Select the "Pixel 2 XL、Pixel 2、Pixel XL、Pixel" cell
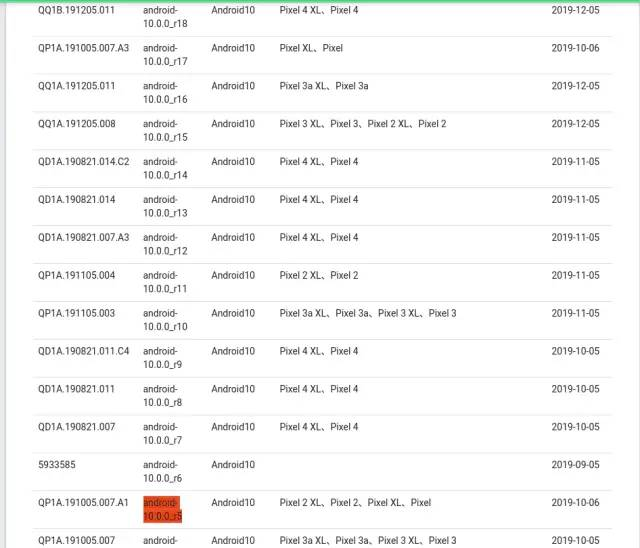Image resolution: width=640 pixels, height=548 pixels. [x=355, y=503]
